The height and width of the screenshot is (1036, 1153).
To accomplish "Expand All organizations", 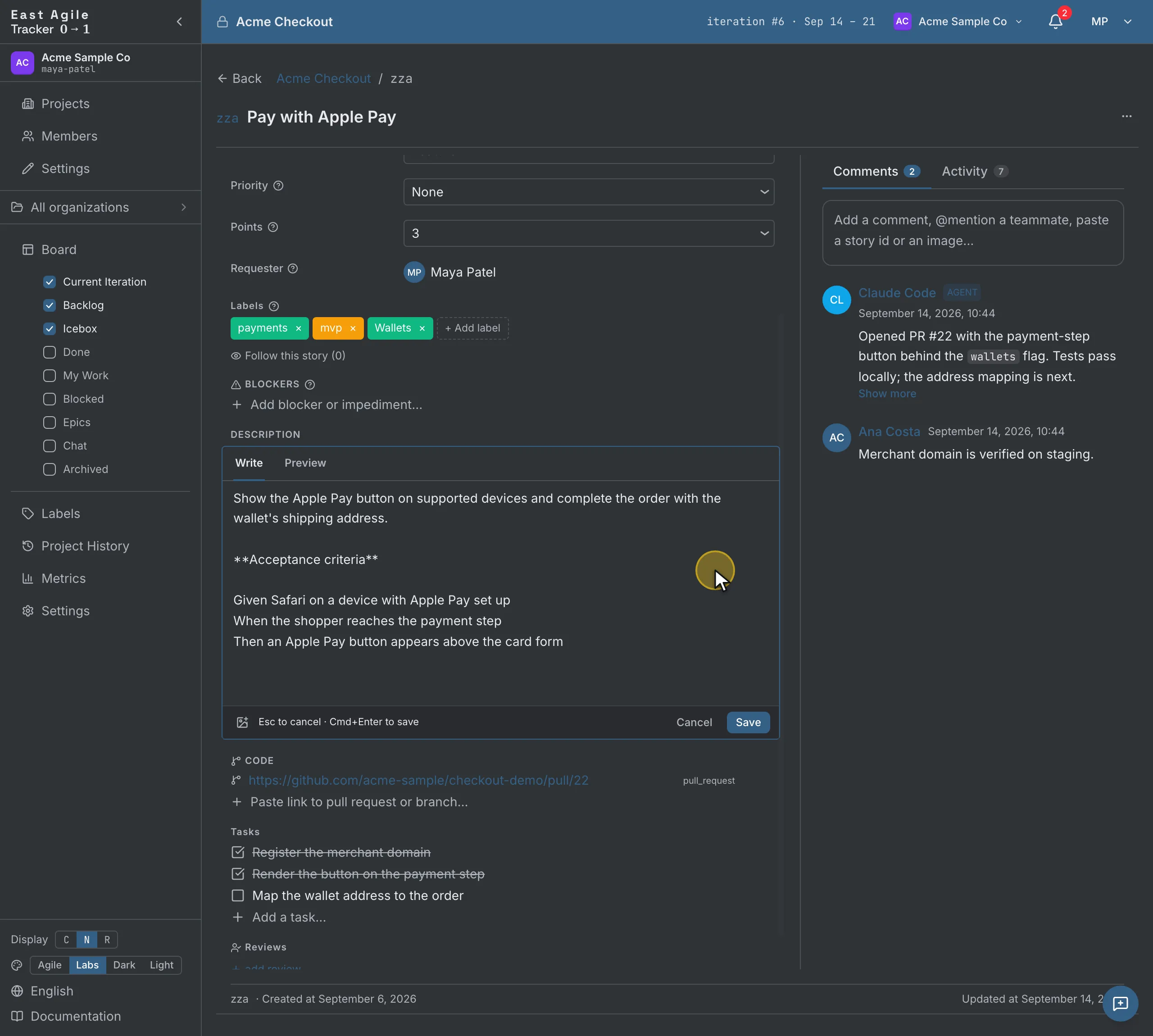I will (x=100, y=207).
